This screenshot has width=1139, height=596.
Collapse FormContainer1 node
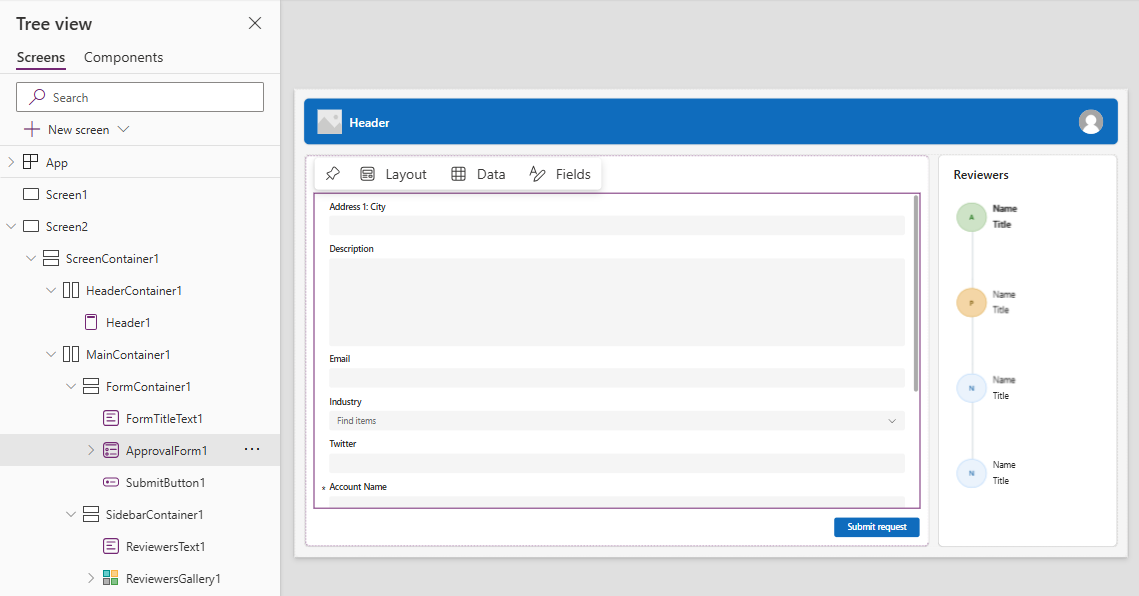click(70, 386)
